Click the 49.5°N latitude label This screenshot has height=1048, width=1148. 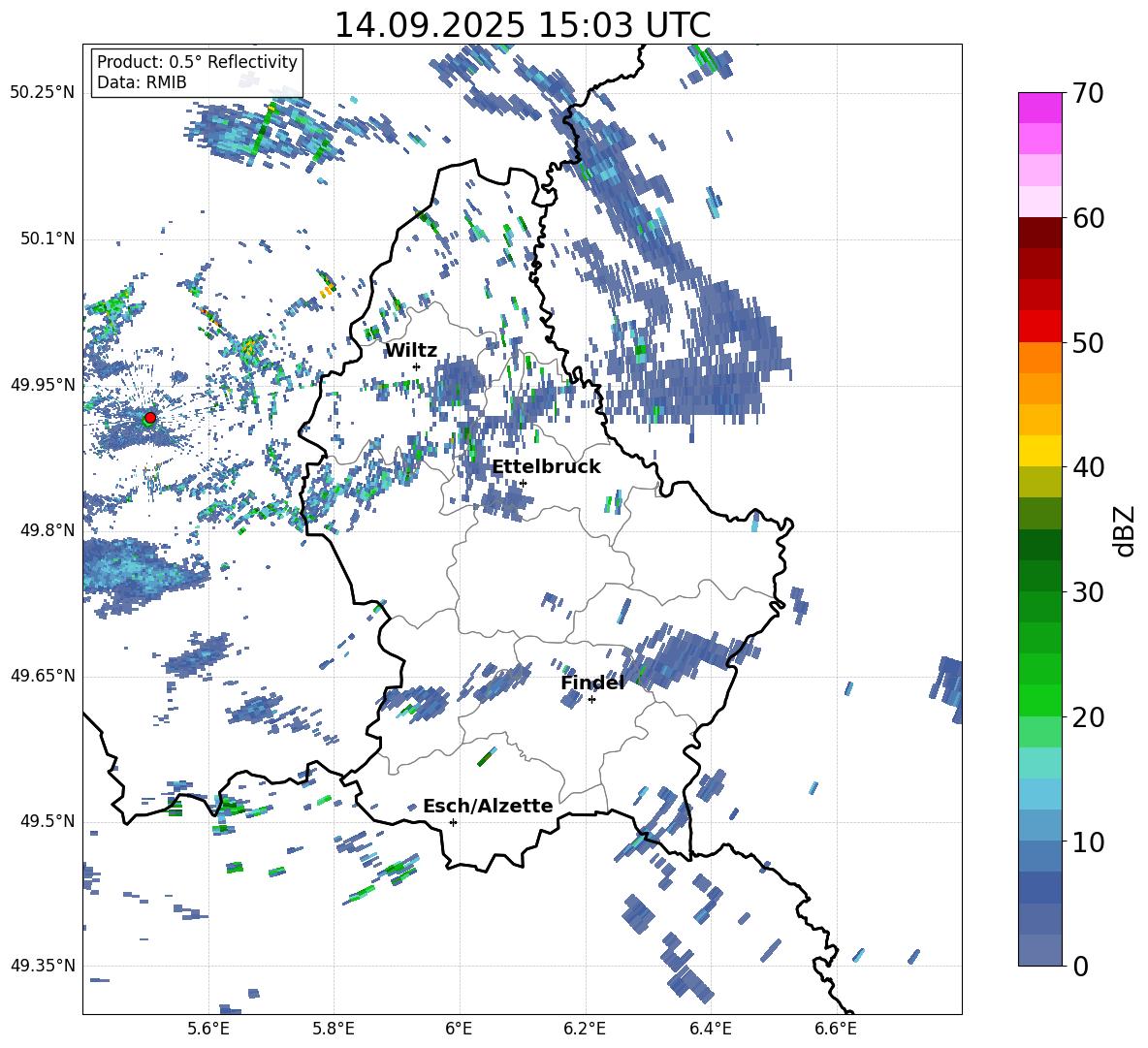[47, 821]
